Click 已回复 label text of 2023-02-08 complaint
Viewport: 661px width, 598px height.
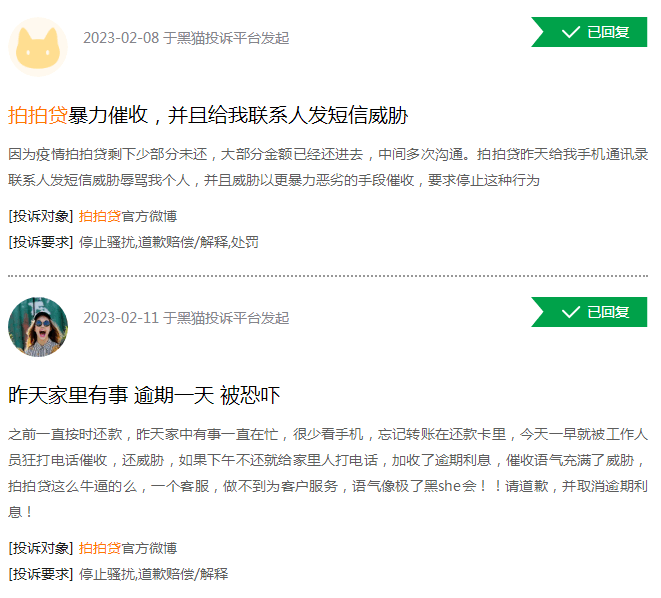(608, 32)
